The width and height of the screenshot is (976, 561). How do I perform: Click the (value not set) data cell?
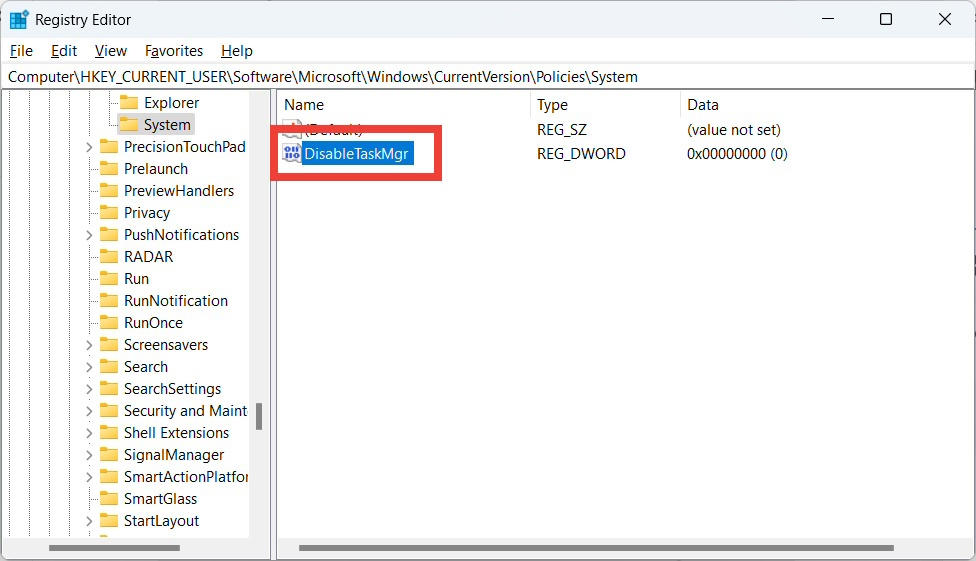click(733, 130)
